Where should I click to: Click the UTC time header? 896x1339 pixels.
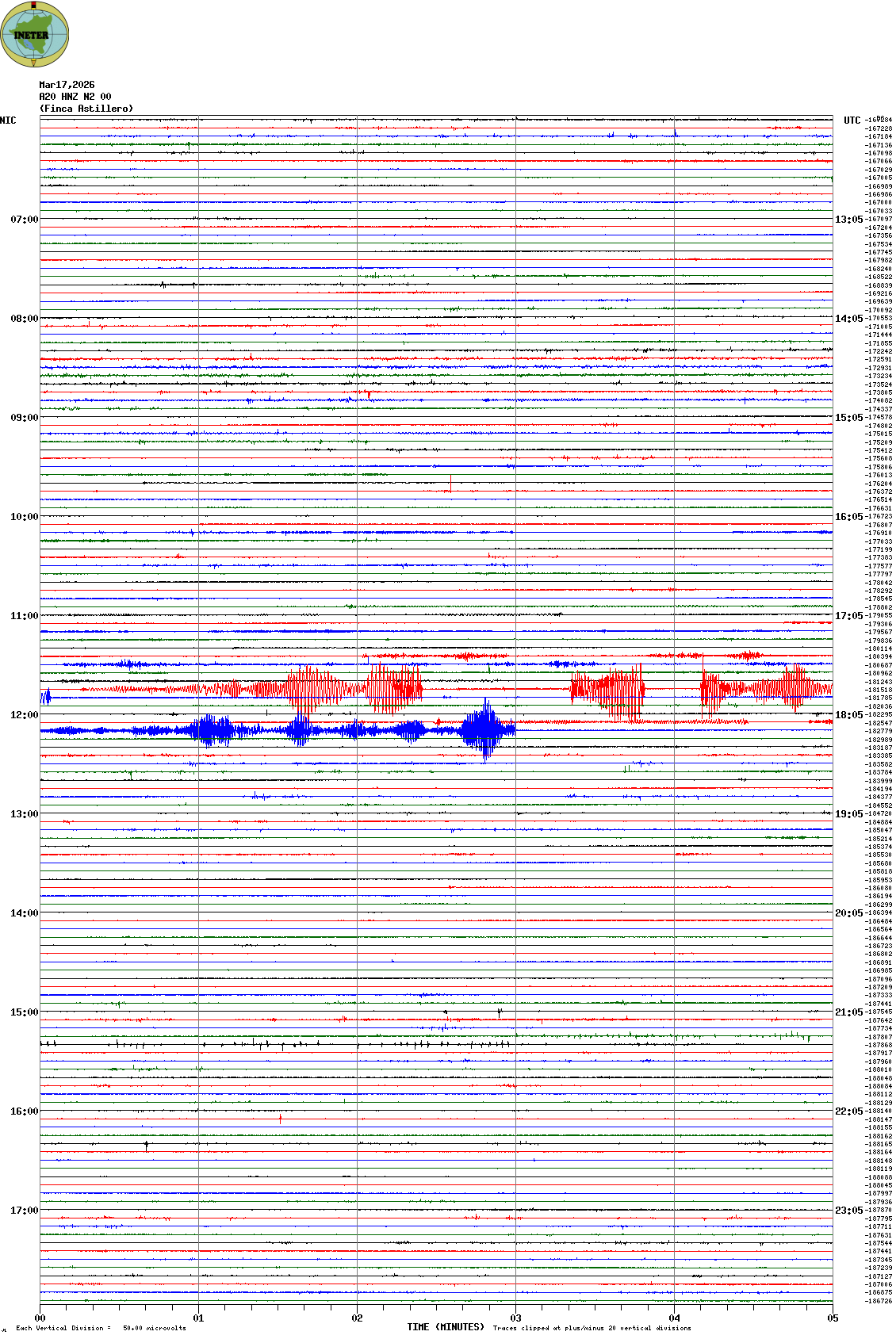tap(852, 121)
